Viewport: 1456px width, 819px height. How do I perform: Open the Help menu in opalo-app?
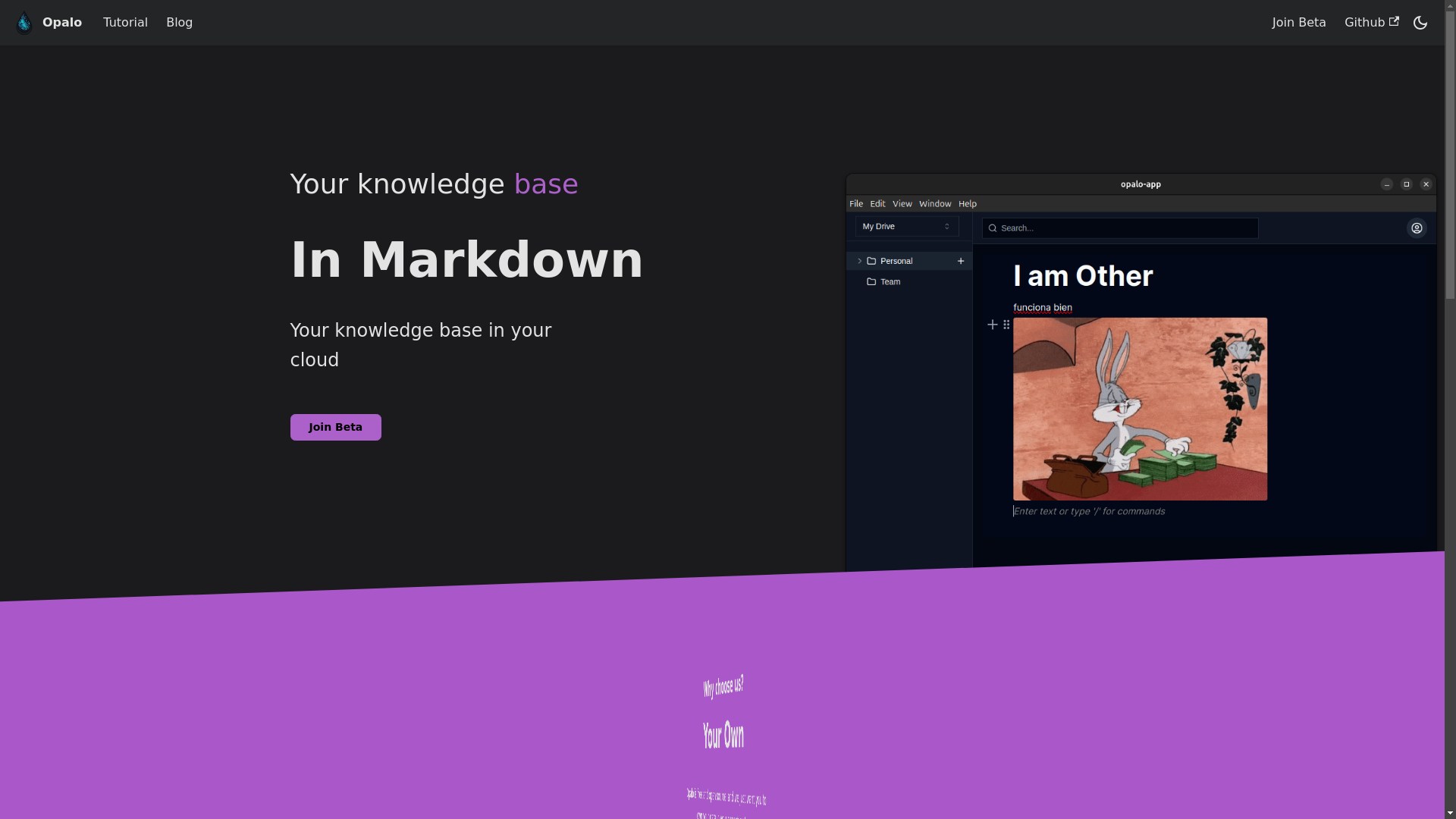pyautogui.click(x=968, y=204)
